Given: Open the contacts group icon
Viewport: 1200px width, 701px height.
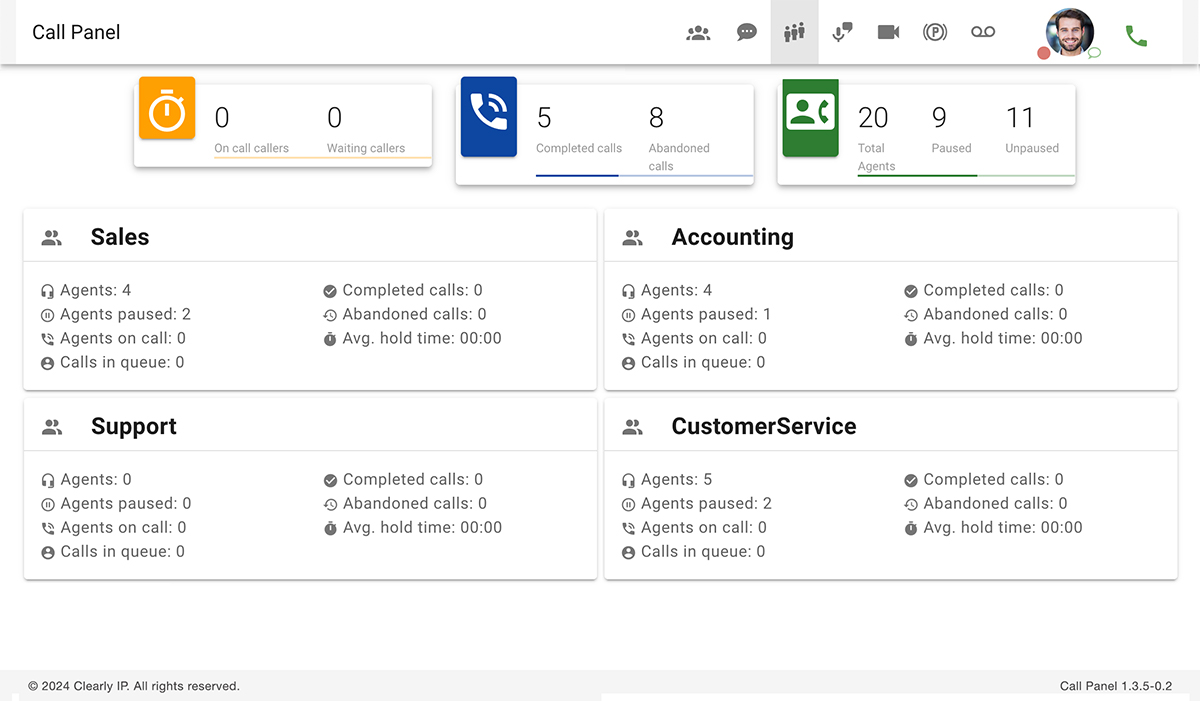Looking at the screenshot, I should [698, 33].
